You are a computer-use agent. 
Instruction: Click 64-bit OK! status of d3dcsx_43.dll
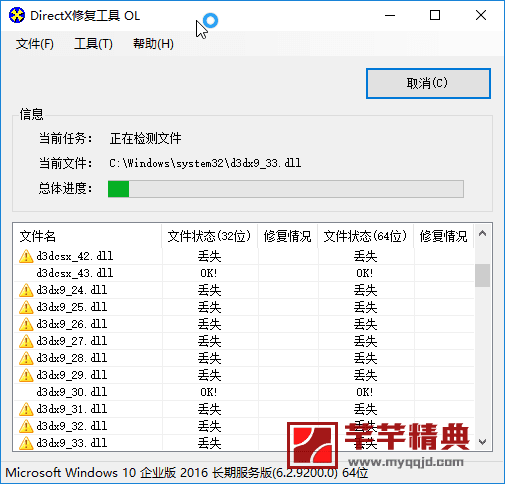tap(365, 273)
